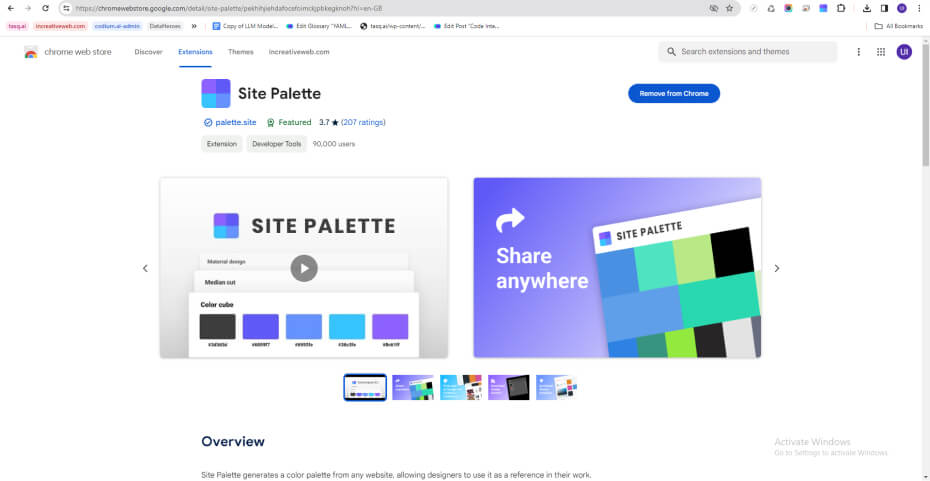
Task: Open the Chrome profile avatar in toolbar
Action: tap(902, 8)
